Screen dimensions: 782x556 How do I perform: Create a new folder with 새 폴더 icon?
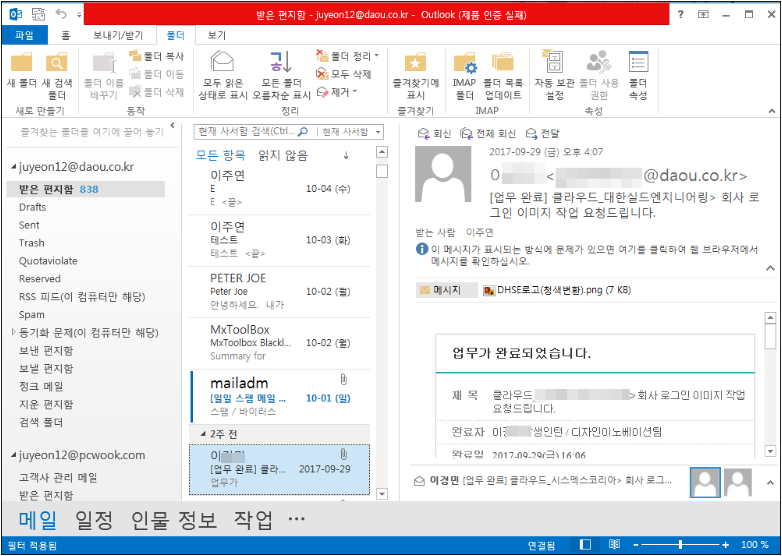click(x=21, y=71)
